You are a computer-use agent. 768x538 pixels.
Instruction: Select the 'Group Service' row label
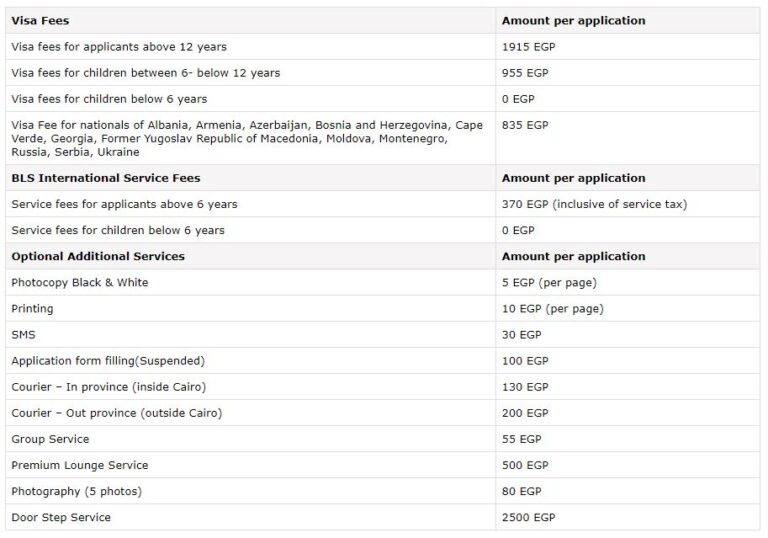point(50,439)
